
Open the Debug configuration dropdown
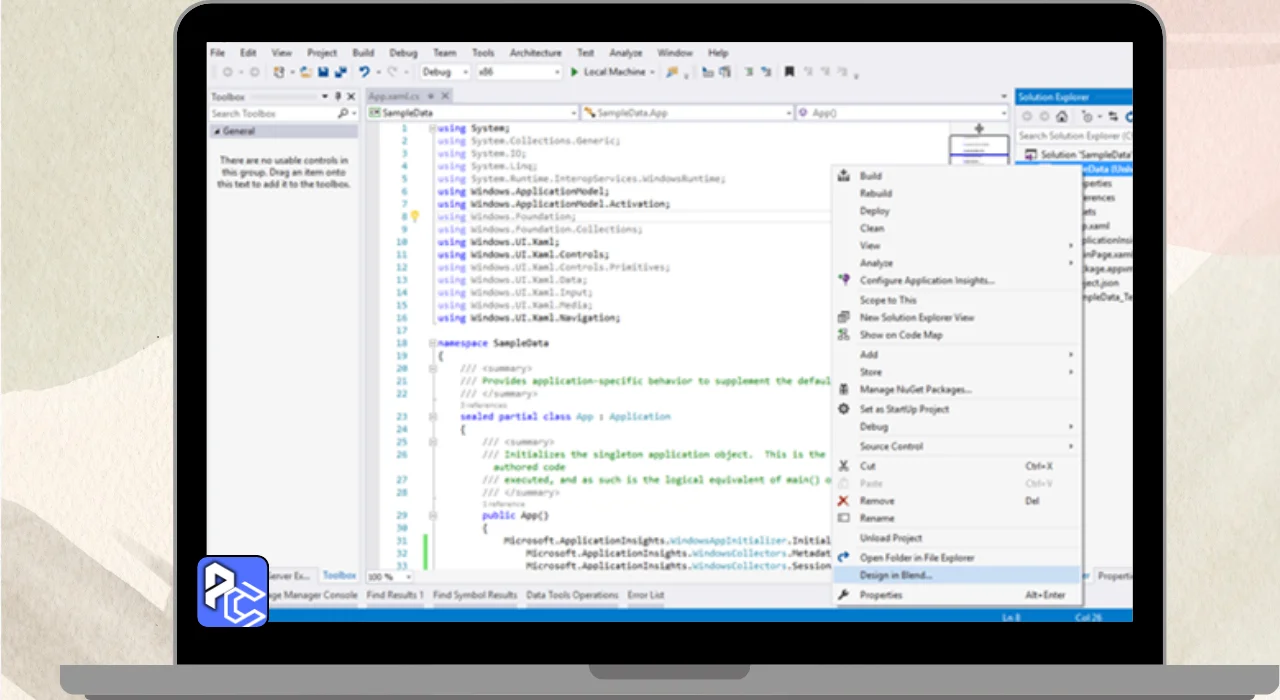click(444, 72)
